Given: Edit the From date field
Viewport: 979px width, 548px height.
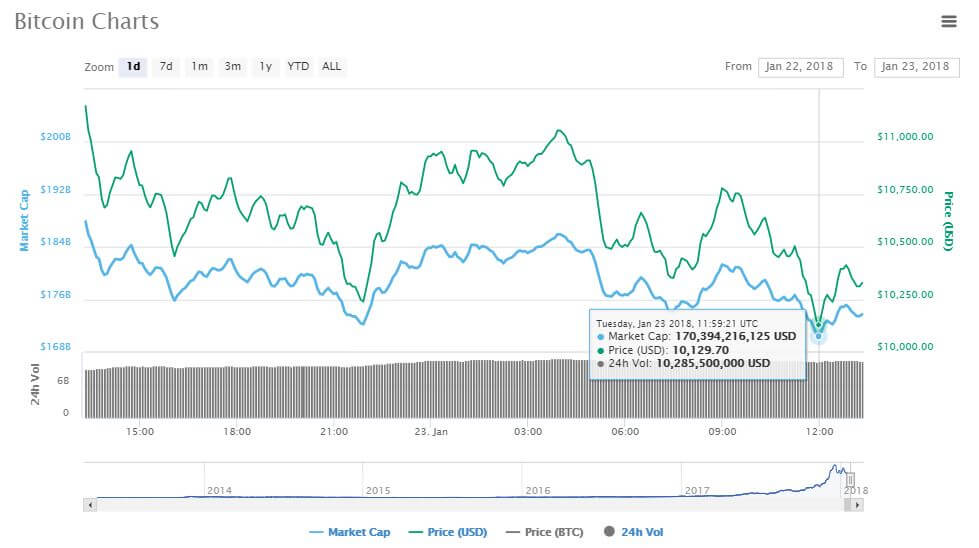Looking at the screenshot, I should click(x=800, y=67).
